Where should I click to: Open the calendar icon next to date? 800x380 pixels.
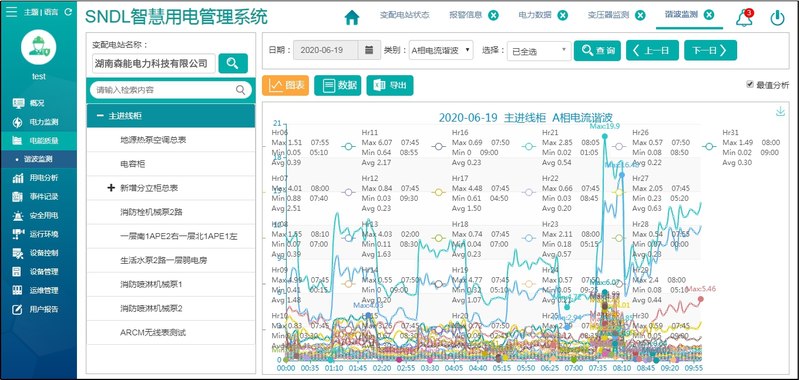[369, 50]
